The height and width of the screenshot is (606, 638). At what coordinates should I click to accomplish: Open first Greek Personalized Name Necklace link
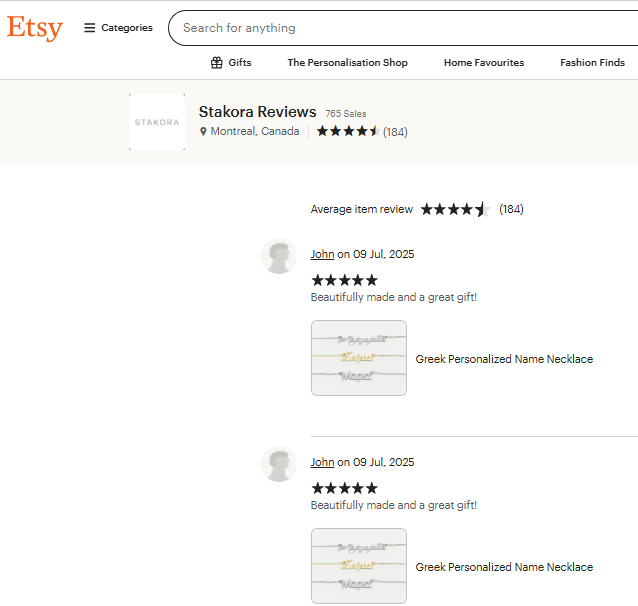(x=504, y=359)
